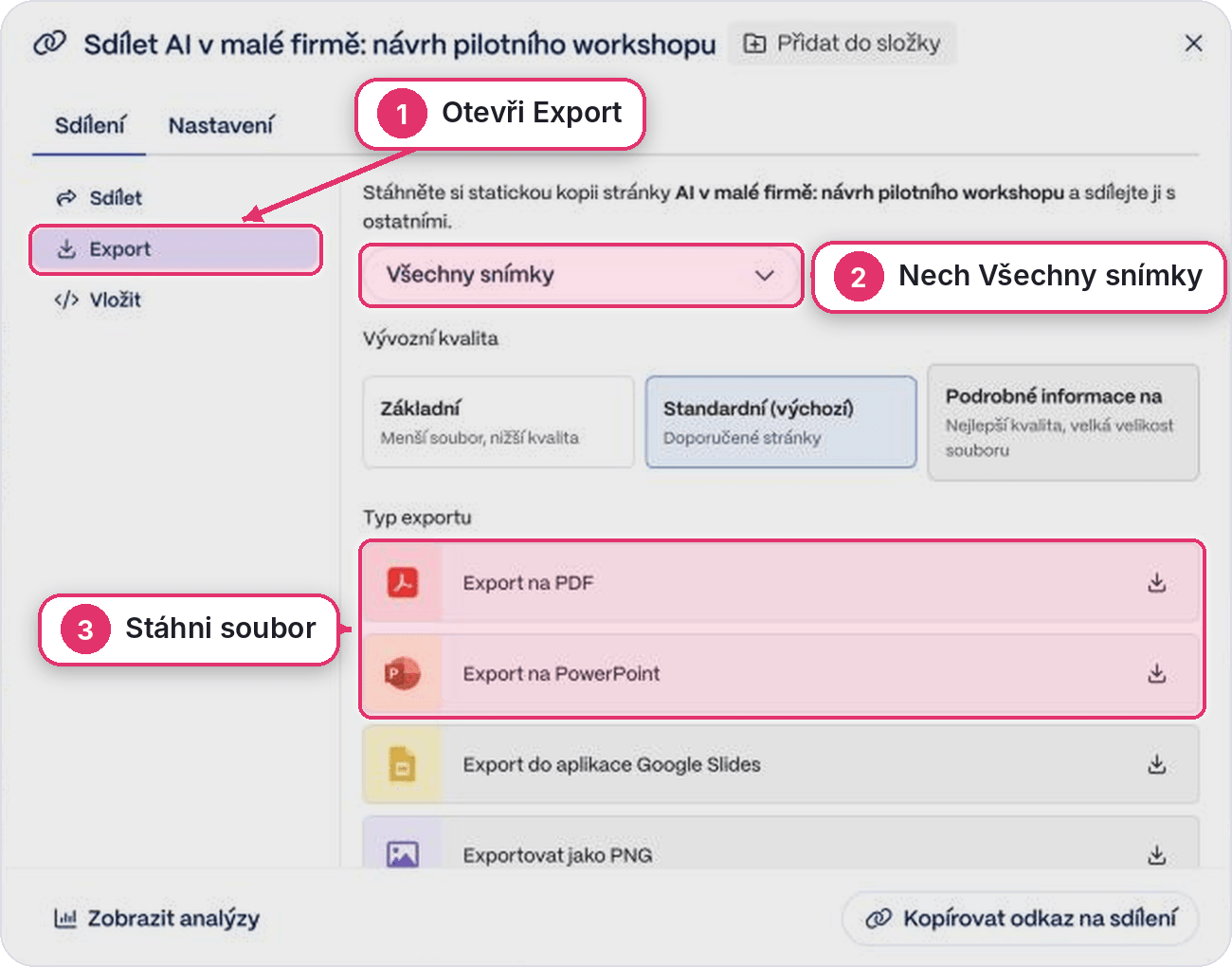Click Export na PowerPoint row
The image size is (1232, 967).
pos(781,674)
